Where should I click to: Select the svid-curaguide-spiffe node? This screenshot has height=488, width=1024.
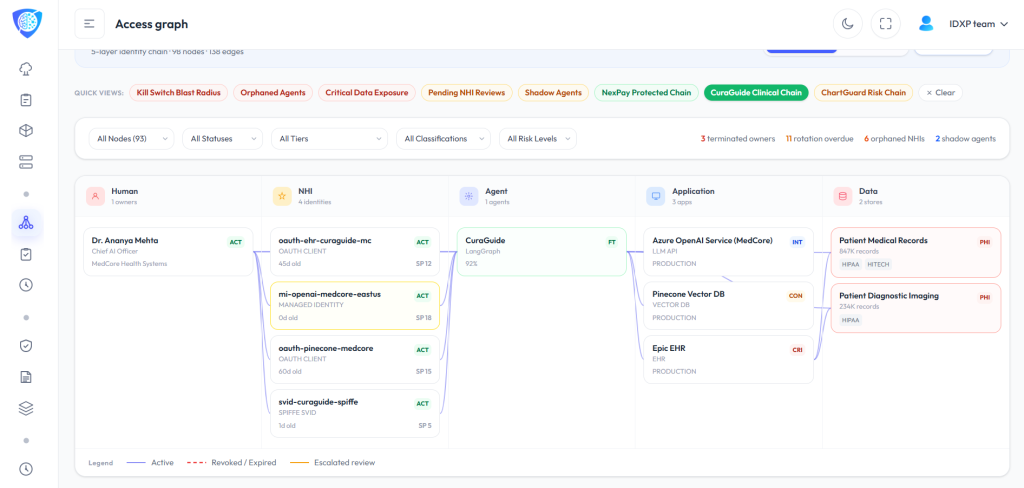pos(355,413)
